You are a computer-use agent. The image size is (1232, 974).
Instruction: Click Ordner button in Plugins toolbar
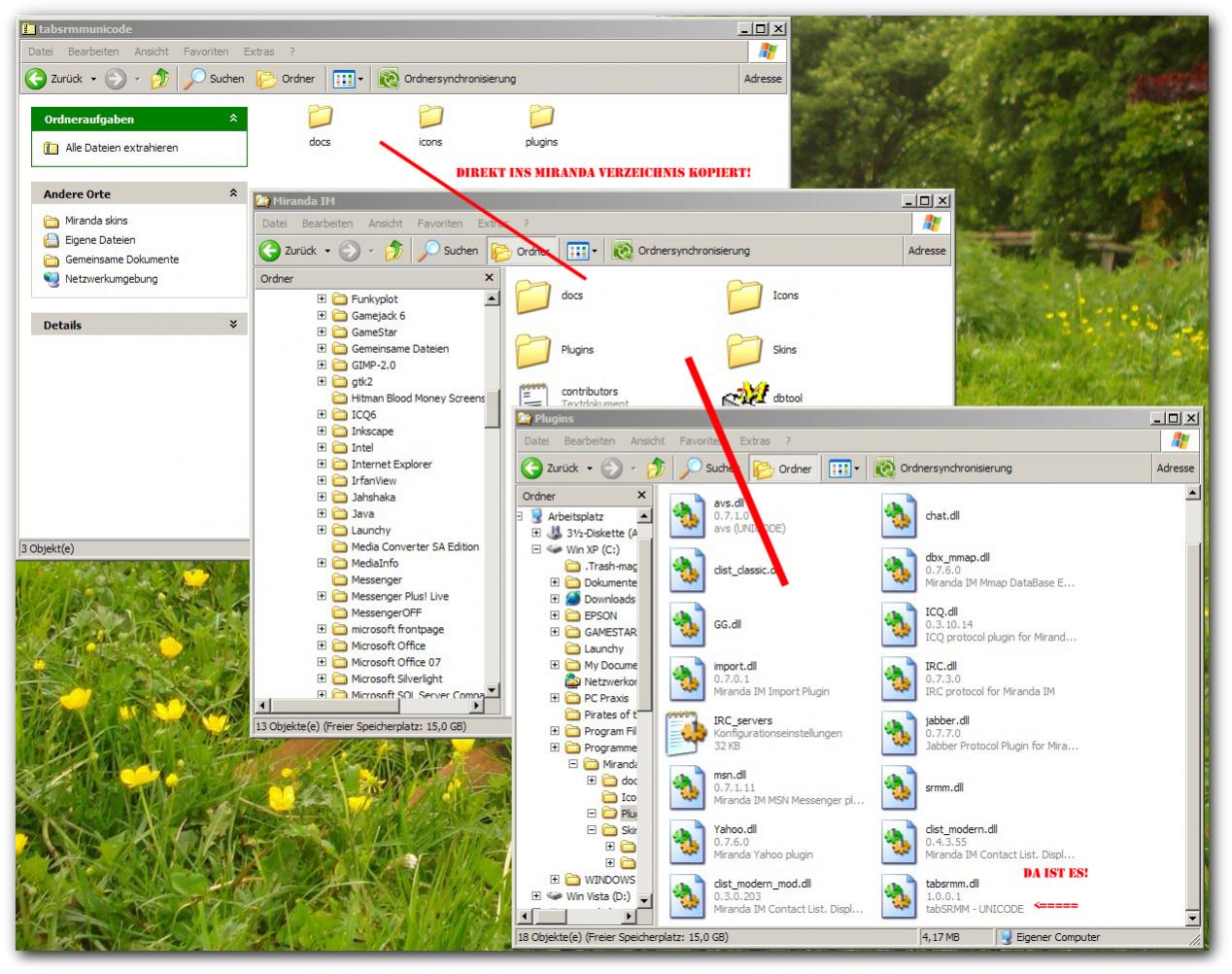783,469
